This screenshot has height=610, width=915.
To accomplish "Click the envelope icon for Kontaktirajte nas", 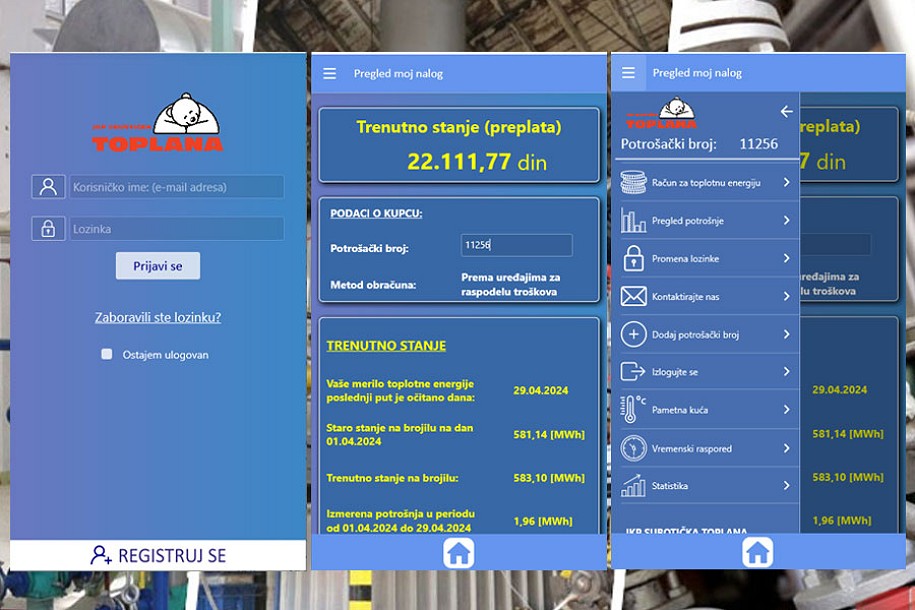I will [633, 296].
